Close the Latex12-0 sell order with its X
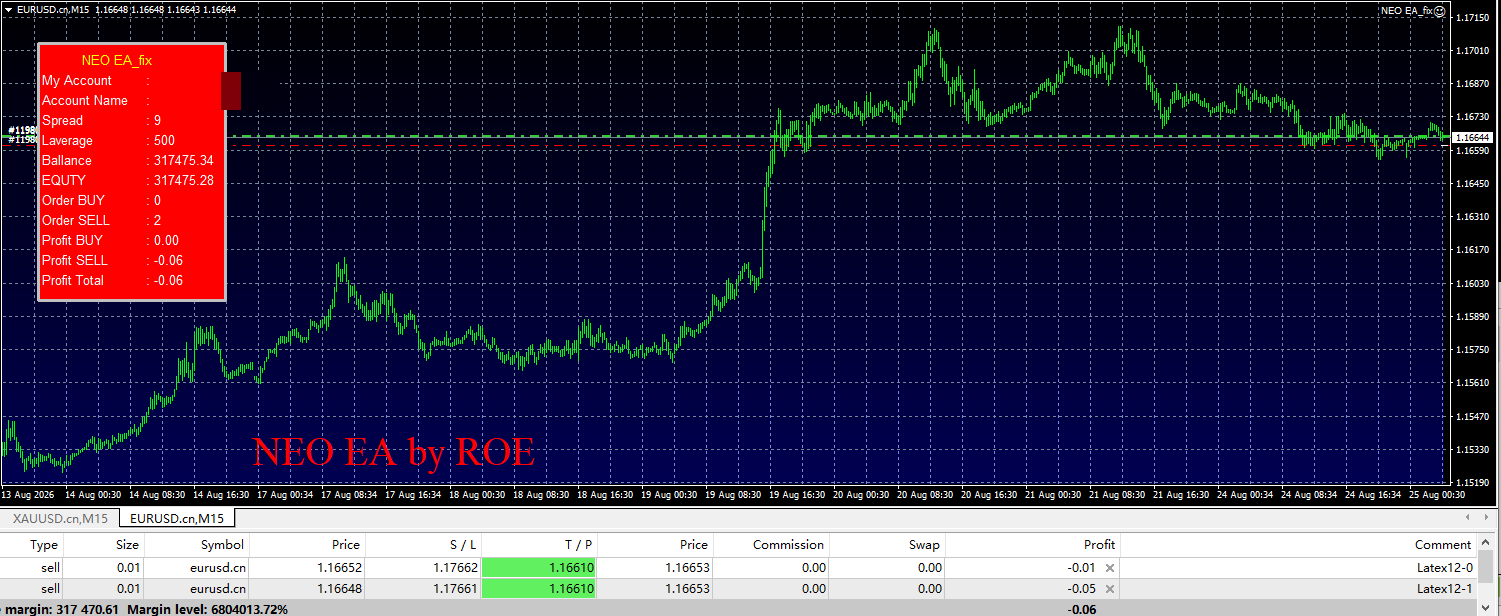The image size is (1501, 616). pos(1109,568)
